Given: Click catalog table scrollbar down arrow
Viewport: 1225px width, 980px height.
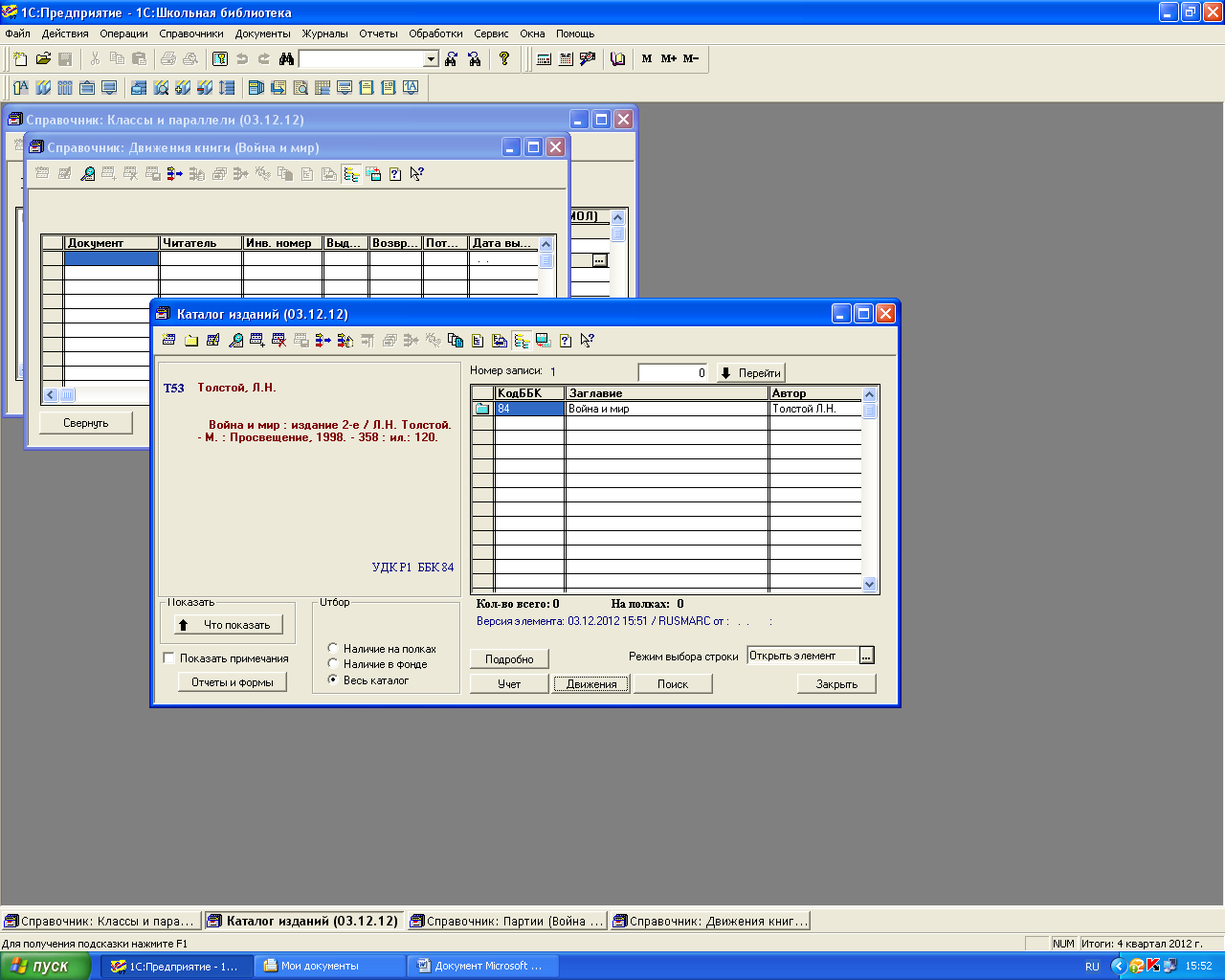Looking at the screenshot, I should (x=869, y=584).
